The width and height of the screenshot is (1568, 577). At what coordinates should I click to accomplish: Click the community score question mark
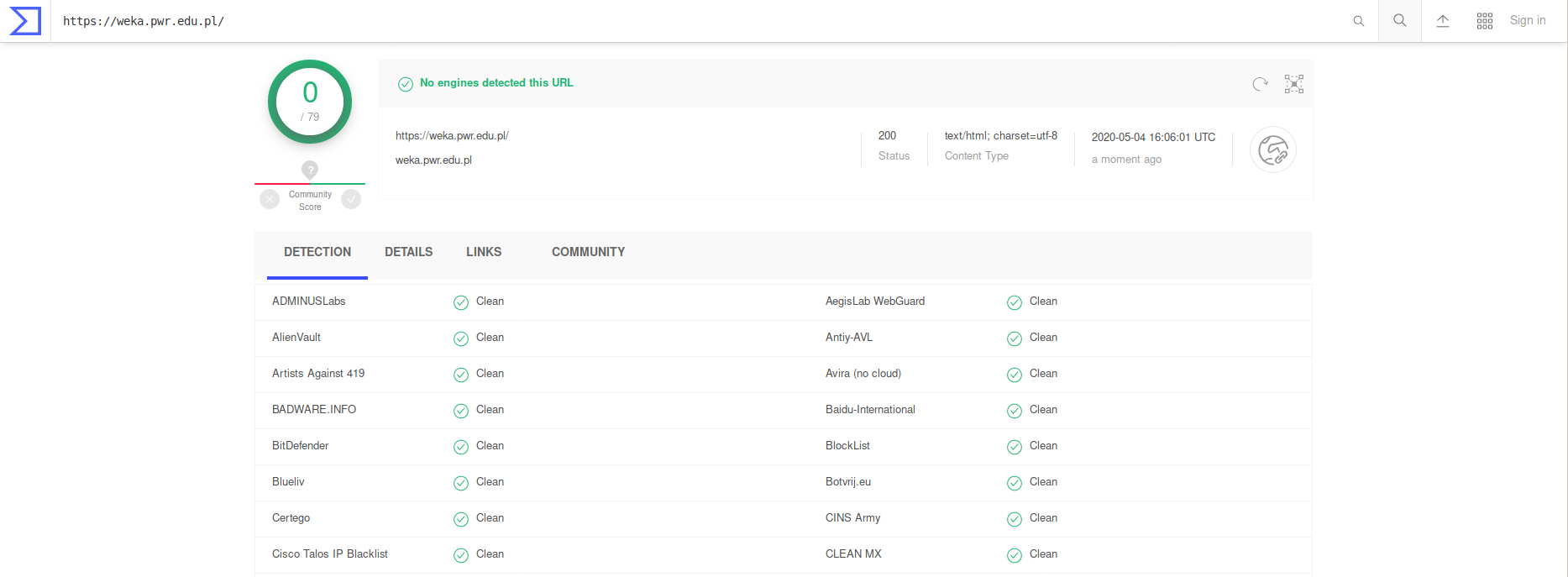[x=310, y=170]
